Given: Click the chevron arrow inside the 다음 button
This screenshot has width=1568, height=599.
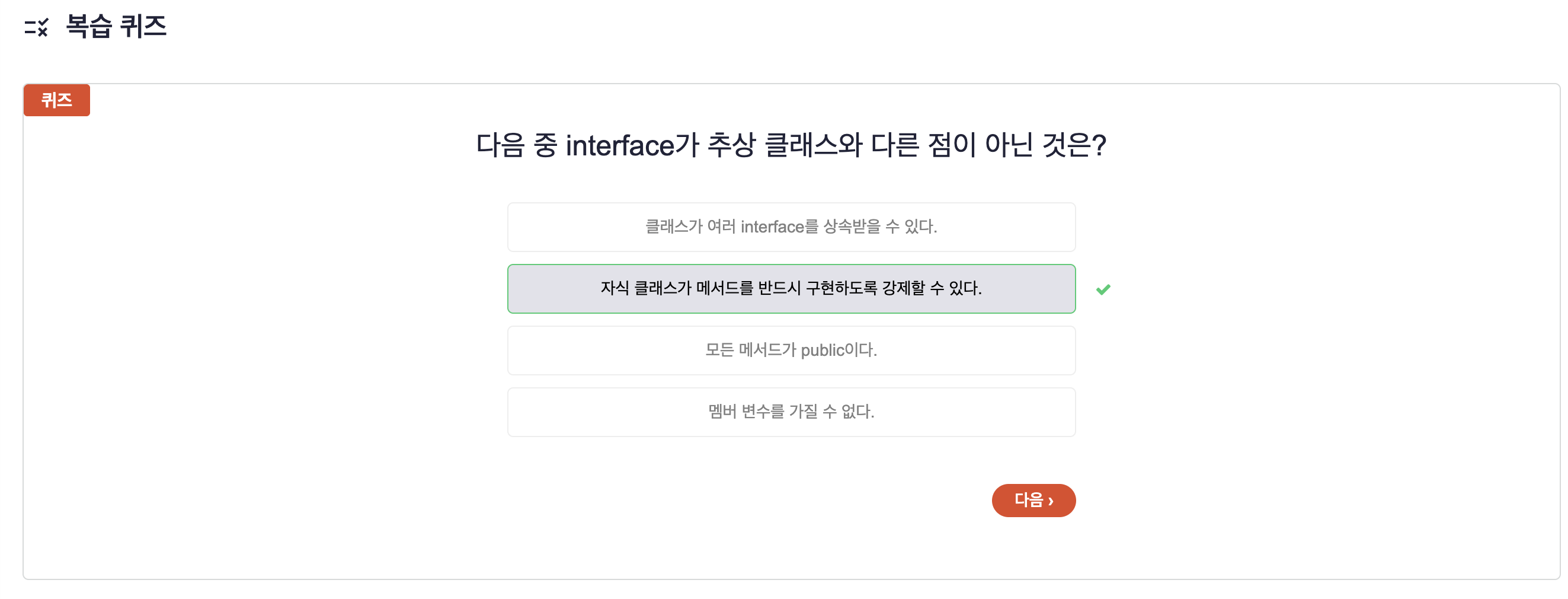Looking at the screenshot, I should 1051,501.
